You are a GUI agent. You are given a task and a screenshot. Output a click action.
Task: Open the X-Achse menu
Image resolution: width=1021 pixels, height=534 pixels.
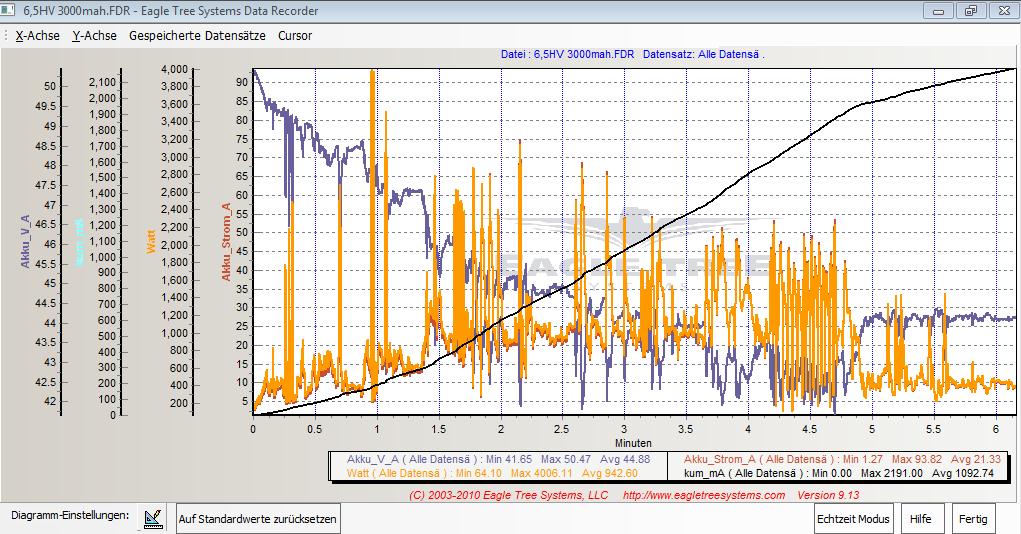click(38, 35)
